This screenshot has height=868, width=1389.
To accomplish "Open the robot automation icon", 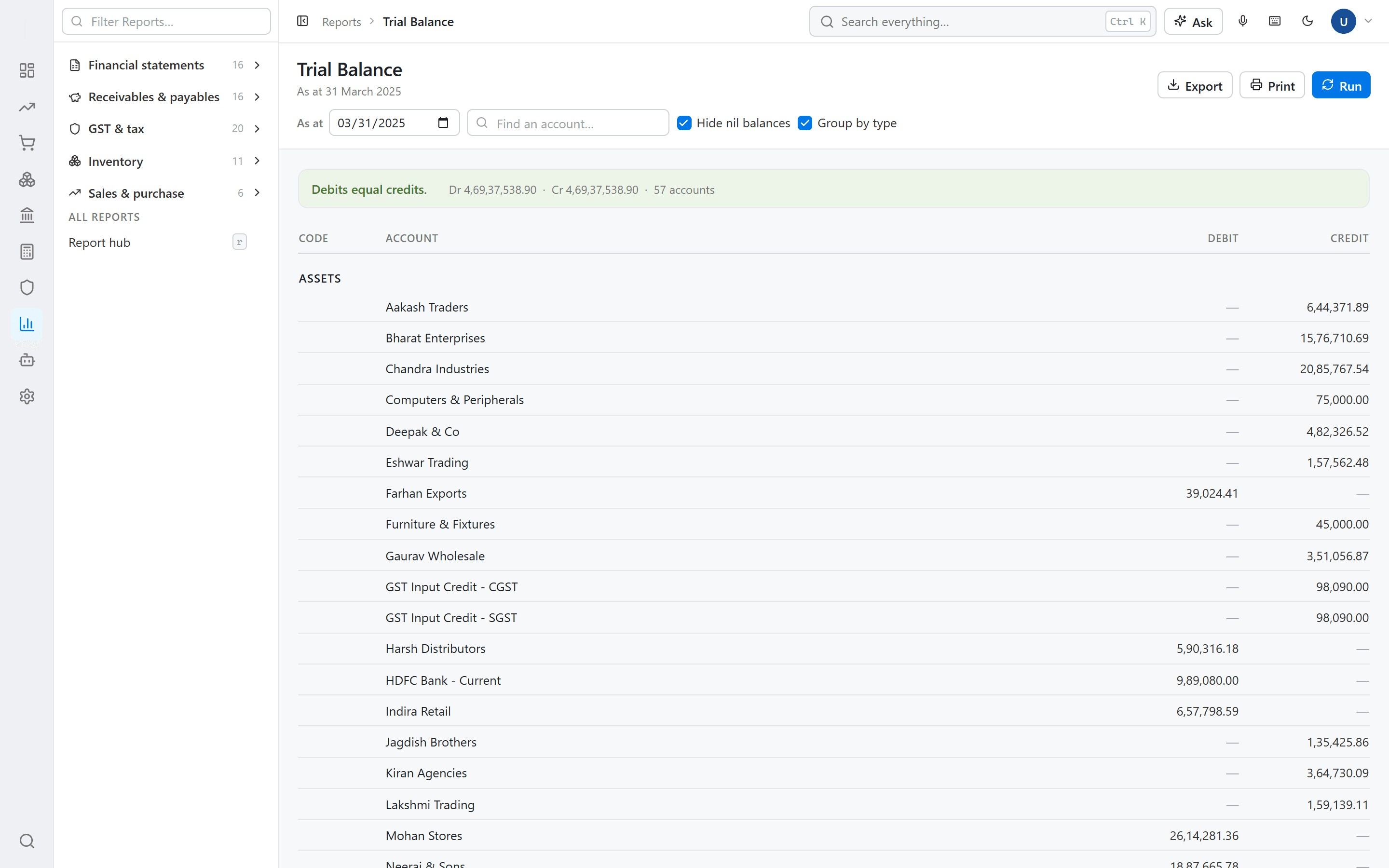I will [27, 361].
